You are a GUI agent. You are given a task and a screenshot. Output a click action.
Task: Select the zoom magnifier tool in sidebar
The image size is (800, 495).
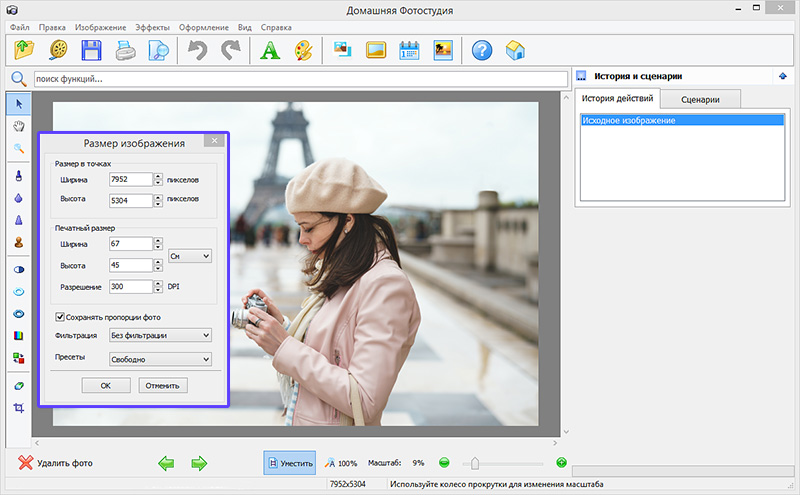click(19, 148)
